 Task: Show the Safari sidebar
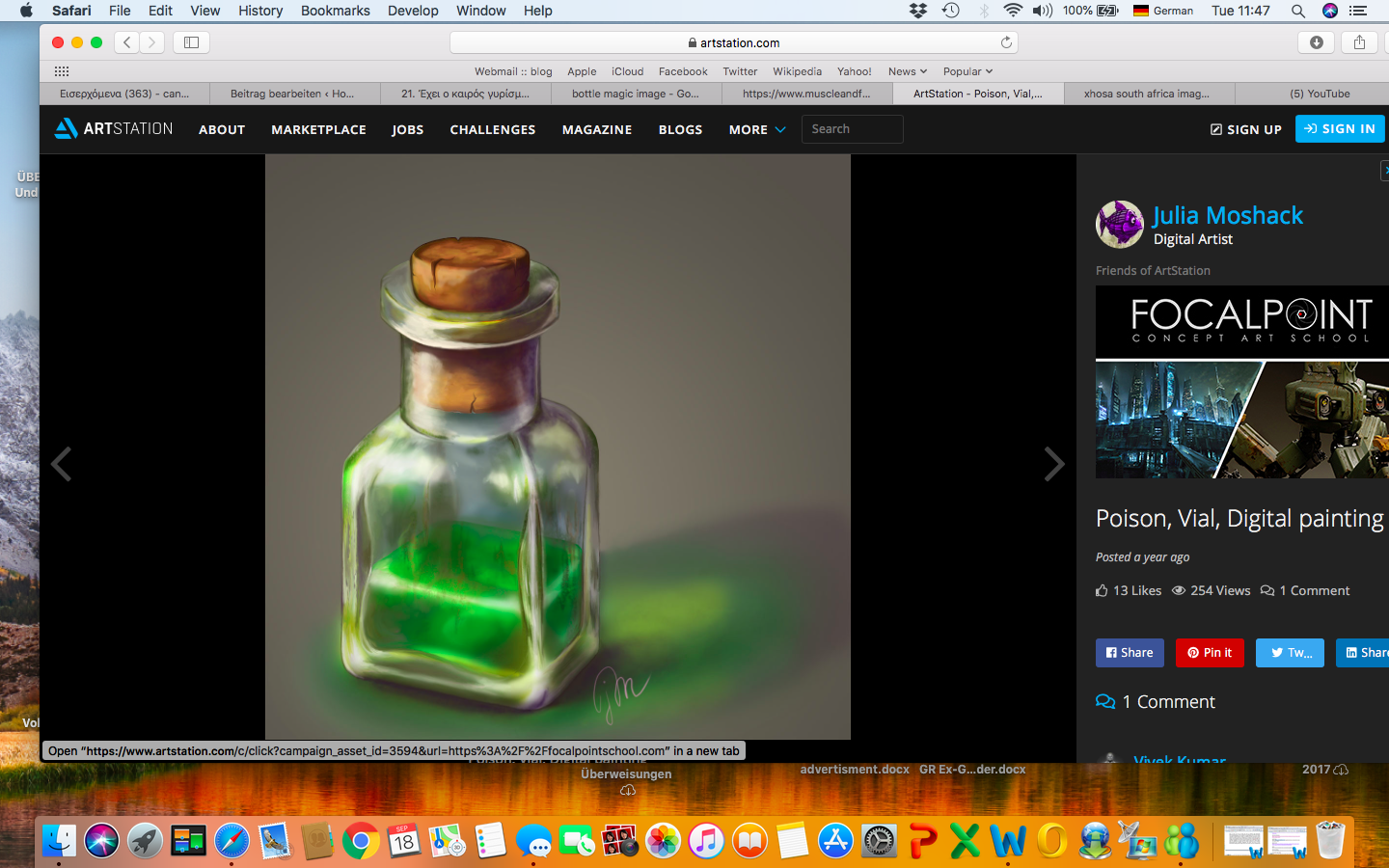[191, 42]
